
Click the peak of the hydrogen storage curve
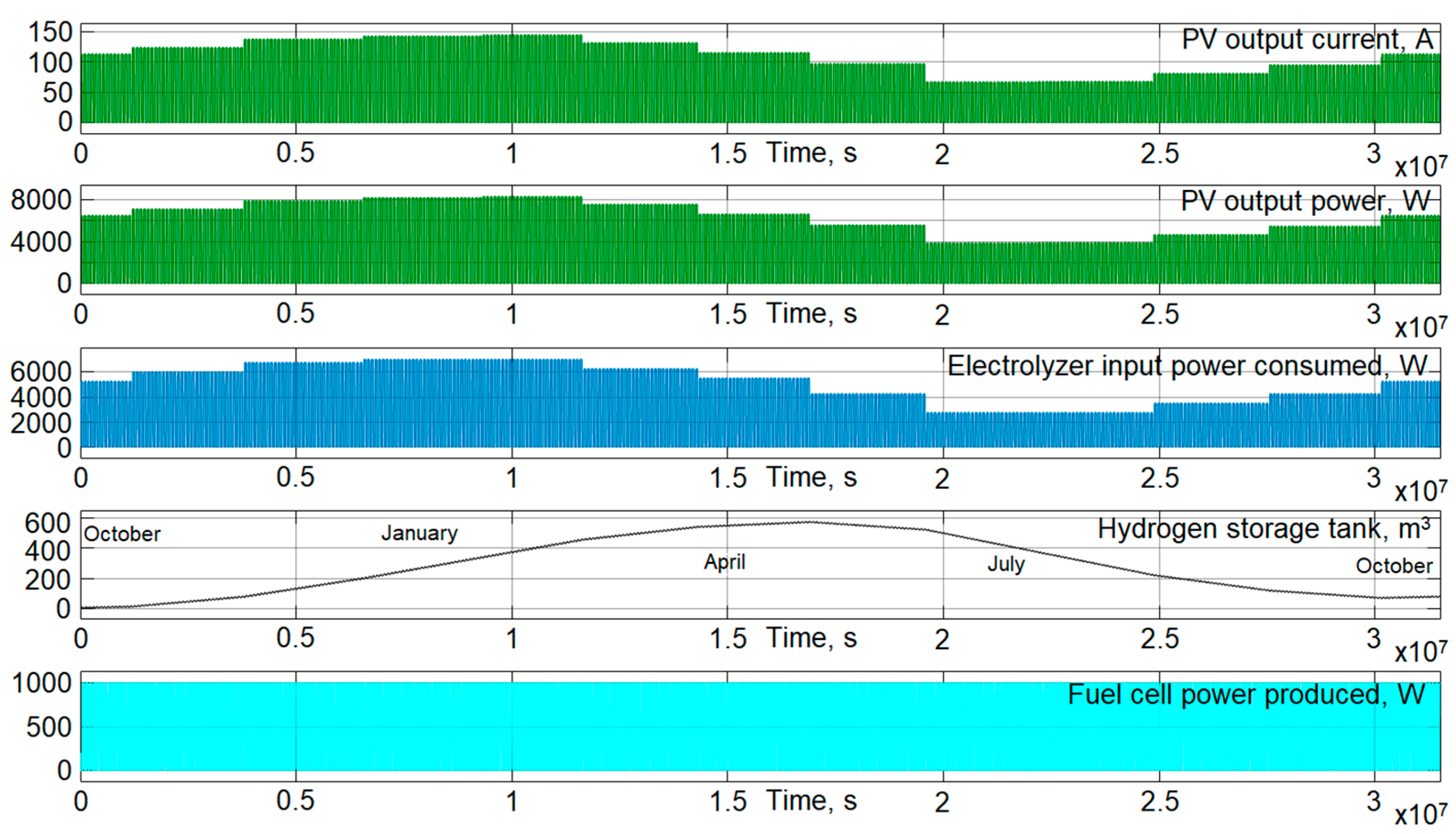pos(809,522)
